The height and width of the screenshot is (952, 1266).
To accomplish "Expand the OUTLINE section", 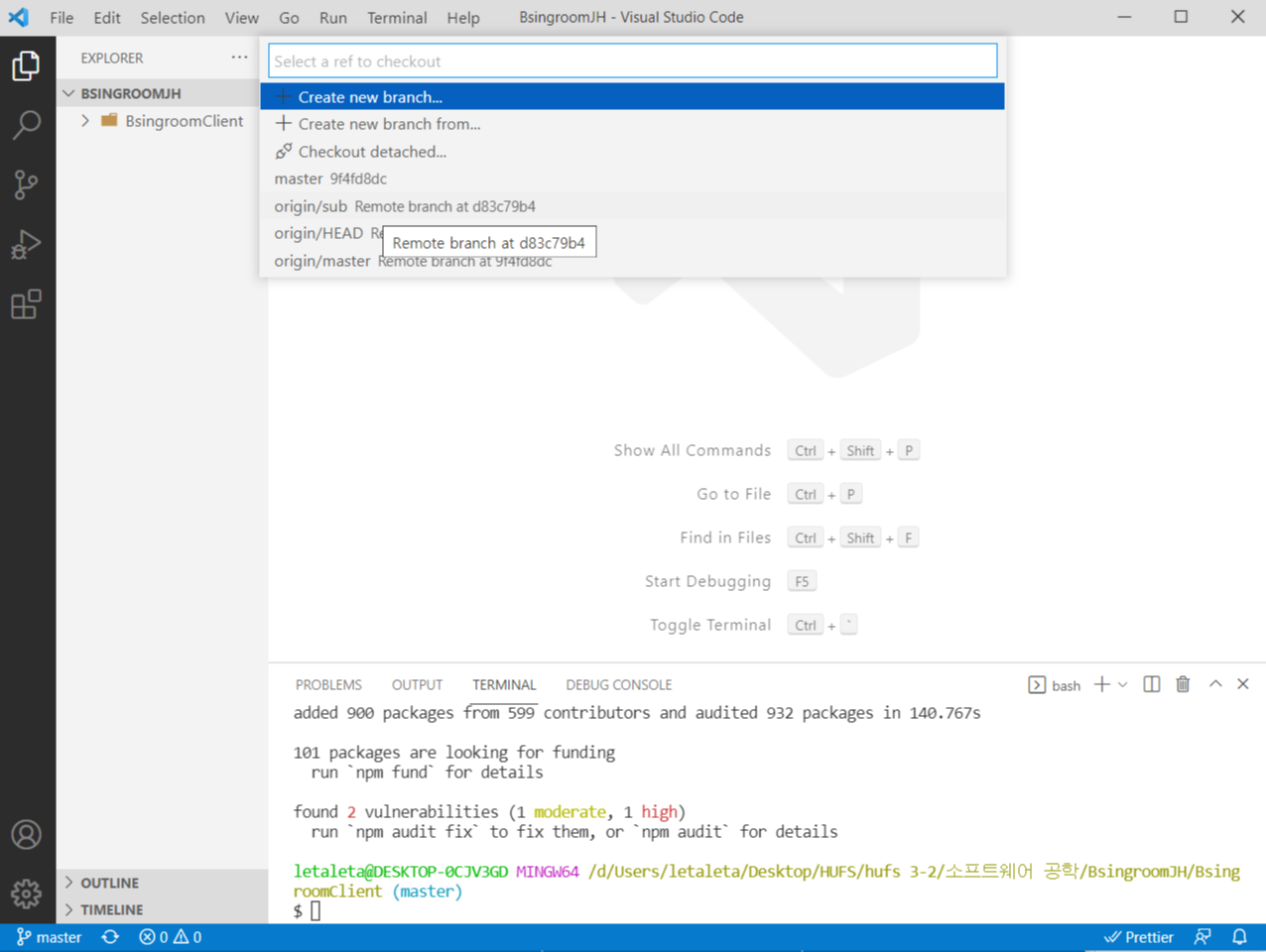I will pyautogui.click(x=162, y=883).
